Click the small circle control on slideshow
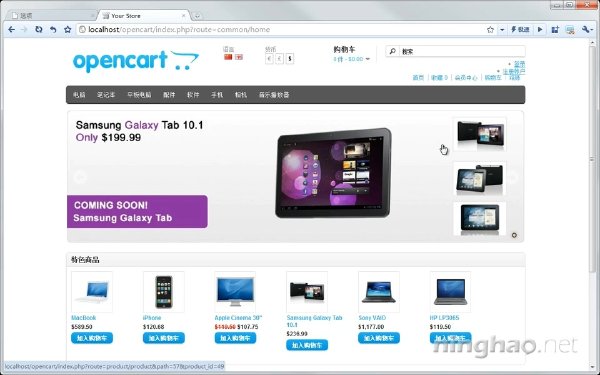 [x=514, y=235]
